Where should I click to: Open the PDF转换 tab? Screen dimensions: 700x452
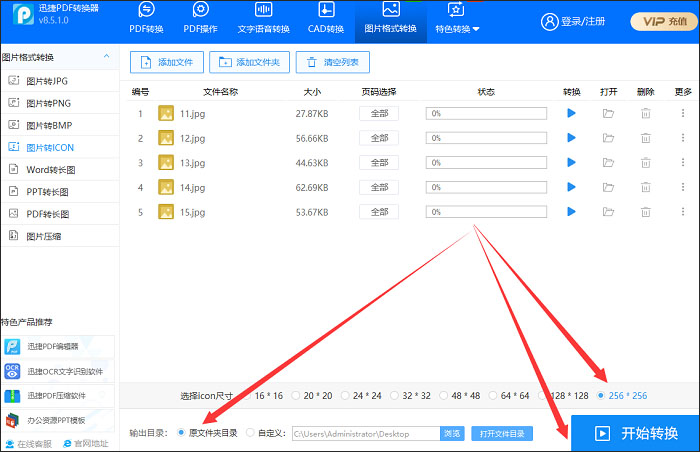pos(146,20)
